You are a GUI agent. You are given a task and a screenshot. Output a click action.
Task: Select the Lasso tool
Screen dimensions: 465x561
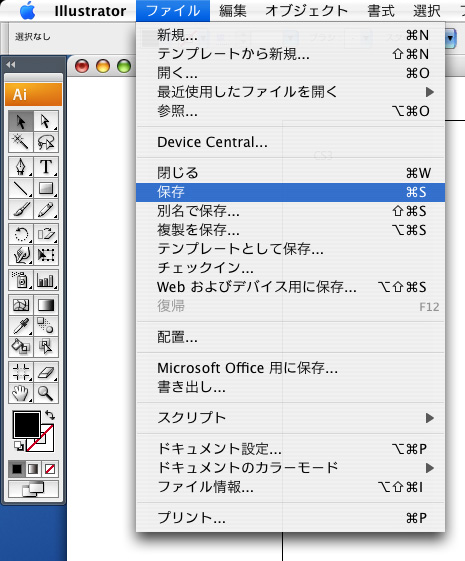(46, 142)
